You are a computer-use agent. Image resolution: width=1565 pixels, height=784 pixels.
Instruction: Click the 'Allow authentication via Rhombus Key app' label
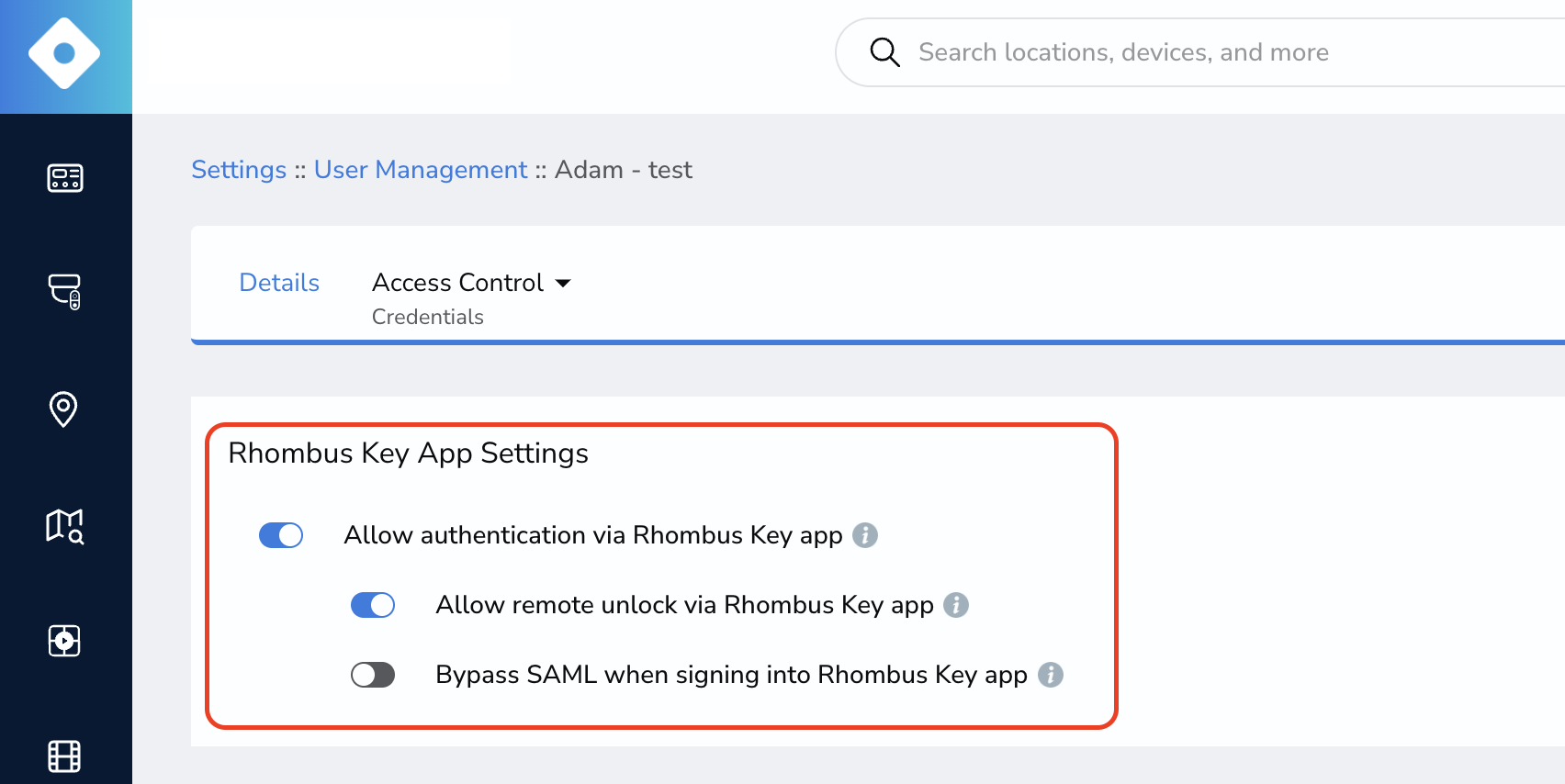pyautogui.click(x=593, y=535)
